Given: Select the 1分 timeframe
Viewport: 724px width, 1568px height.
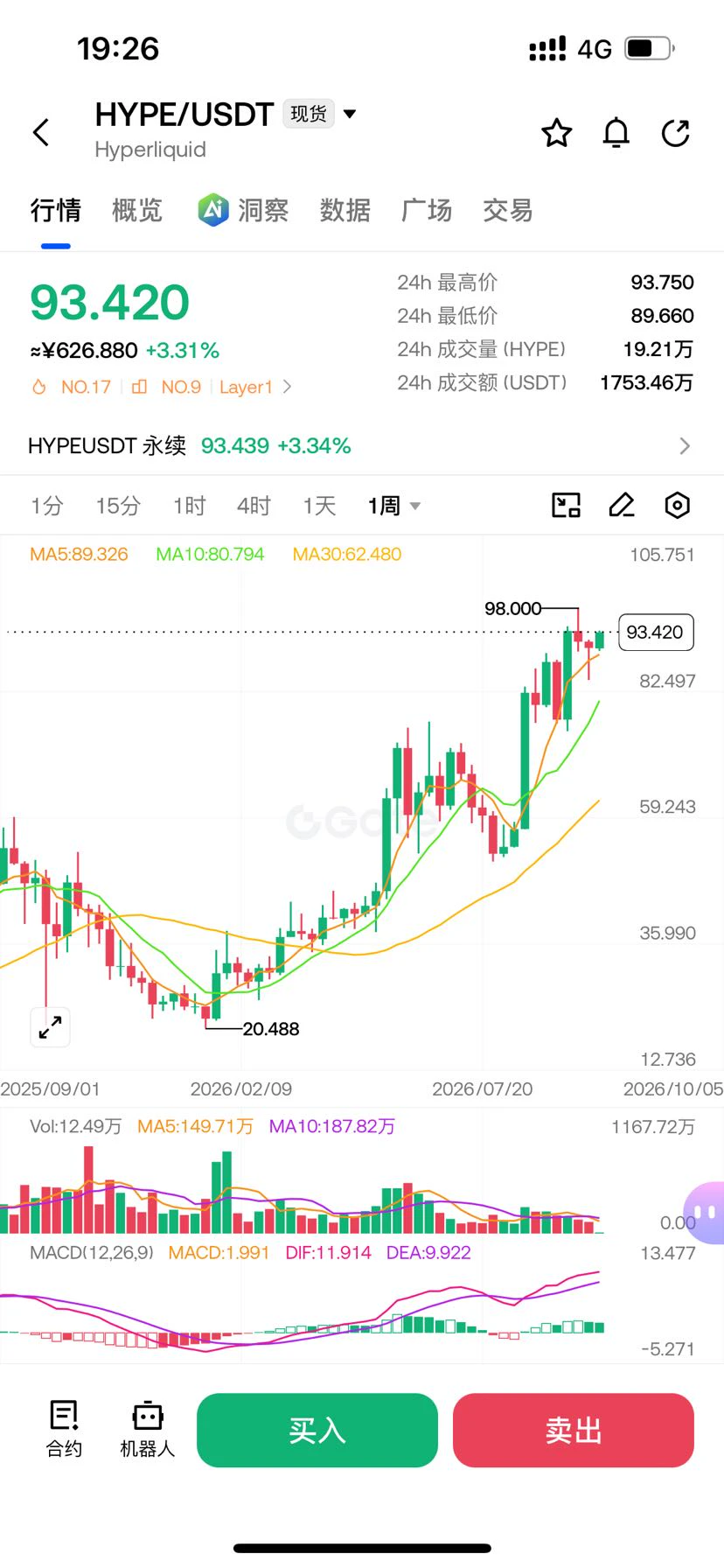Looking at the screenshot, I should coord(47,506).
